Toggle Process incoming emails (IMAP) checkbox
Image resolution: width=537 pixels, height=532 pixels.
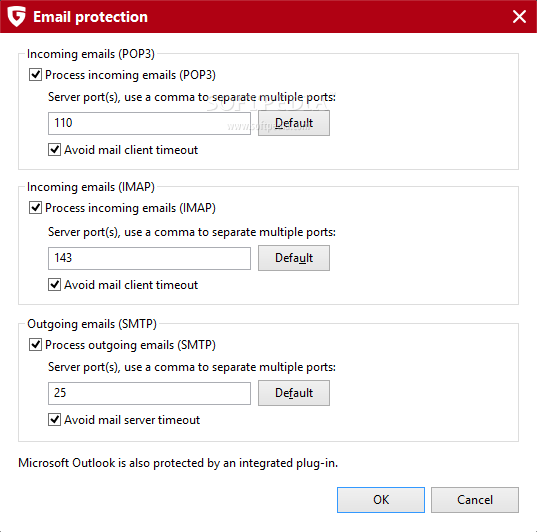click(x=35, y=208)
